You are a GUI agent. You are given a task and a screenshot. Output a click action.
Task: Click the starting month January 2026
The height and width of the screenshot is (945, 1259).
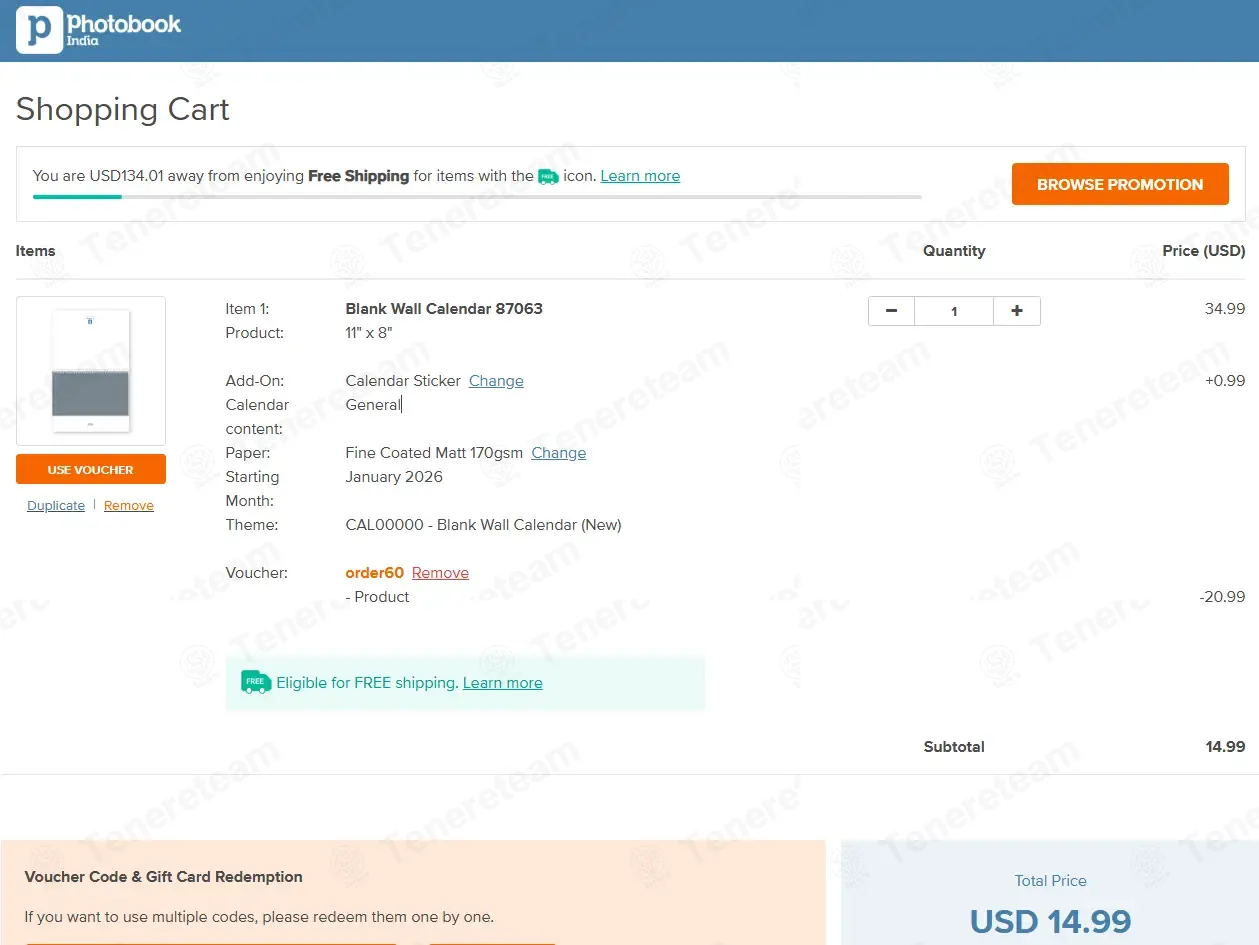394,477
